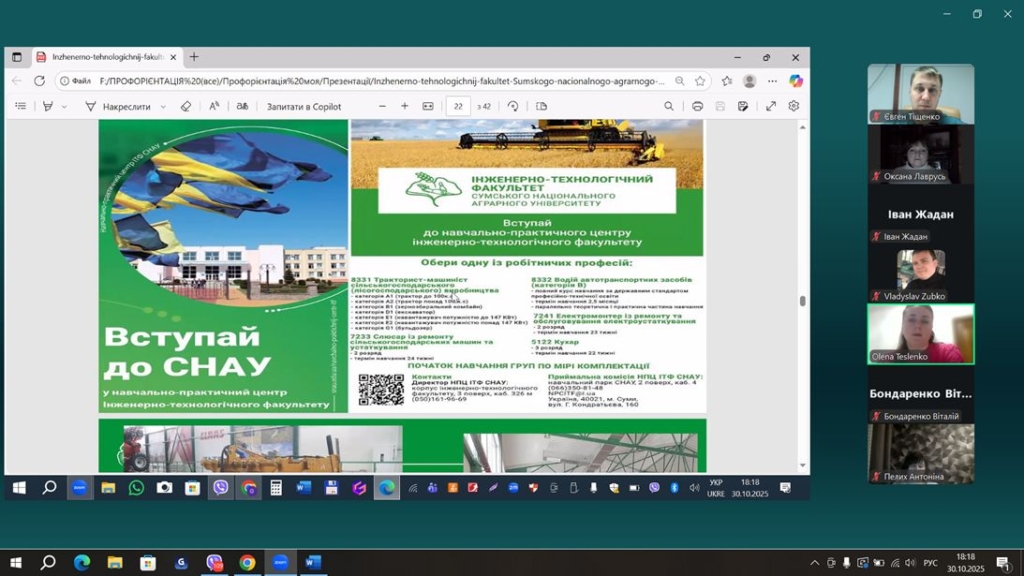Screen dimensions: 1024x576
Task: Open PDF viewer settings gear
Action: (x=794, y=106)
